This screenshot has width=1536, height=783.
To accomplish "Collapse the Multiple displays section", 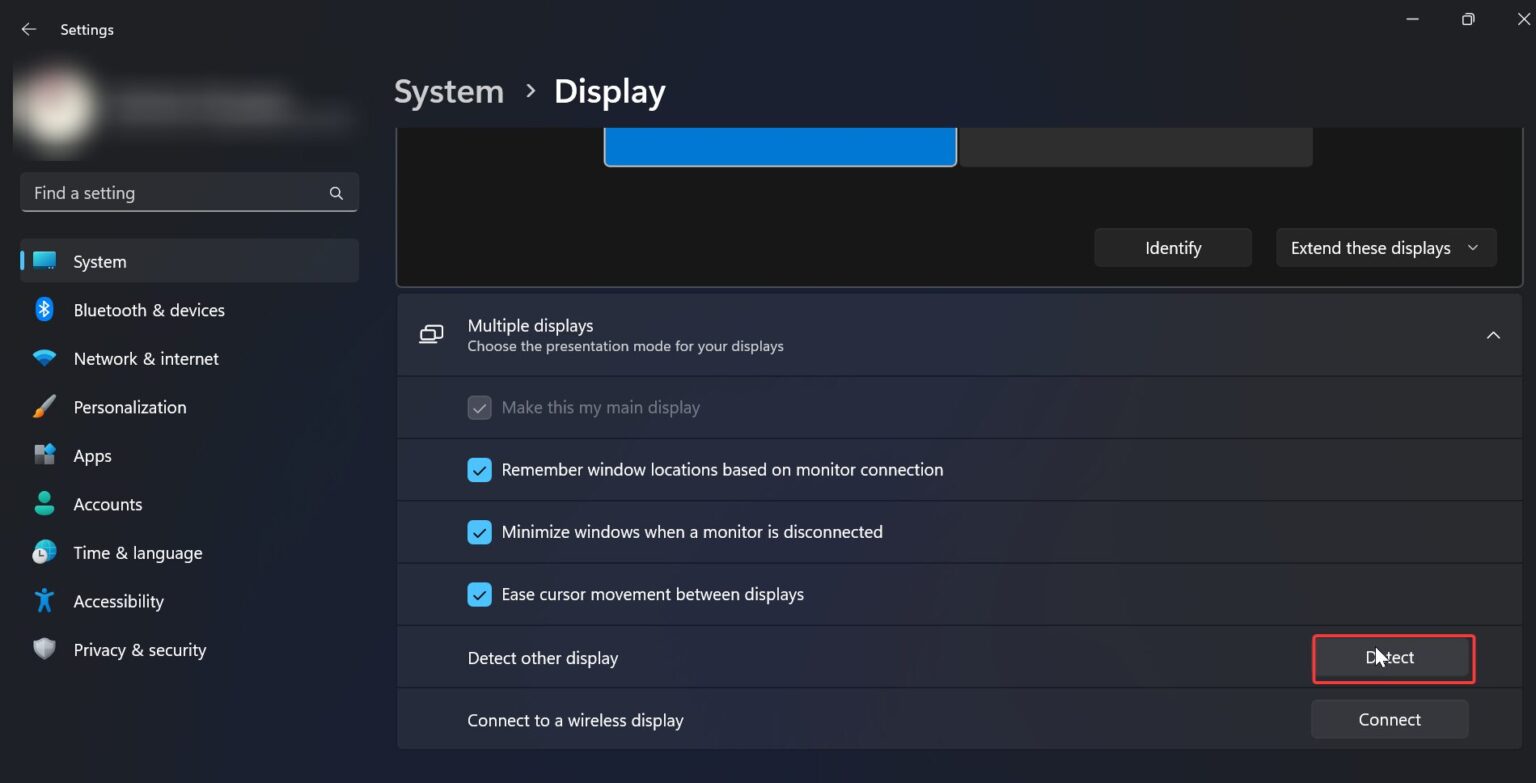I will click(1493, 334).
